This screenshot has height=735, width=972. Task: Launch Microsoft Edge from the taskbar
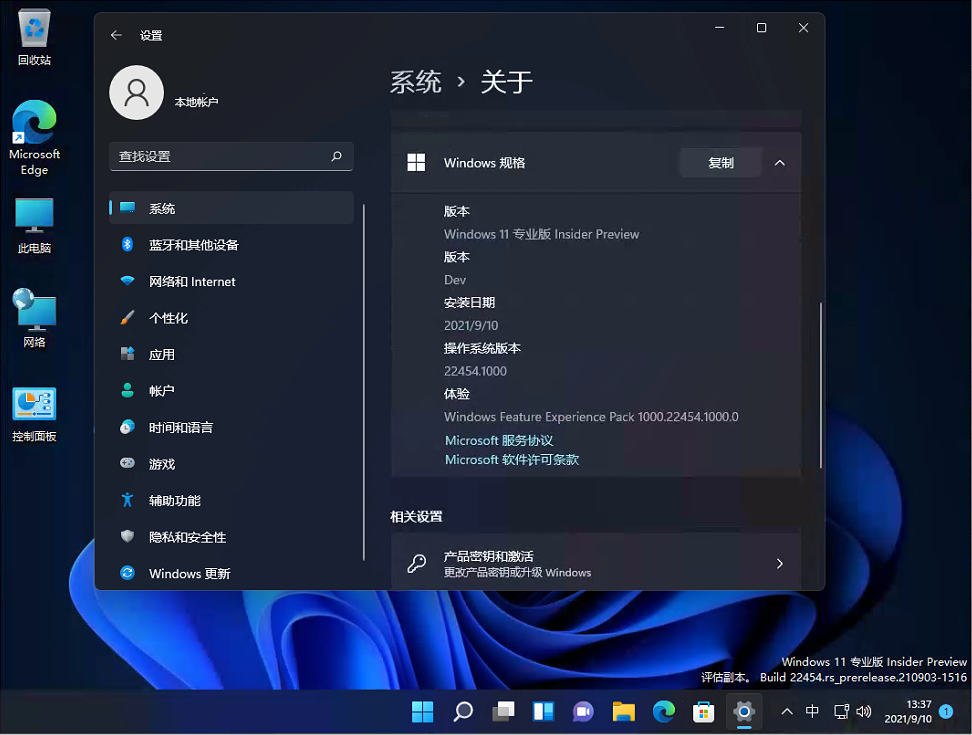pos(663,712)
